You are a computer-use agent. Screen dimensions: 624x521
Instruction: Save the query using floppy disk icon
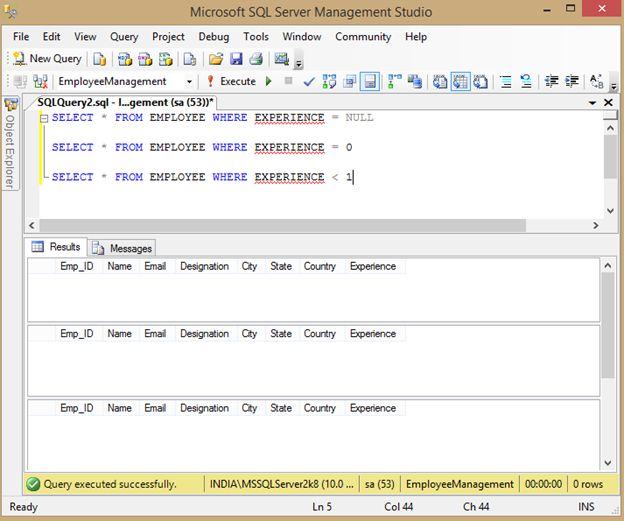237,59
